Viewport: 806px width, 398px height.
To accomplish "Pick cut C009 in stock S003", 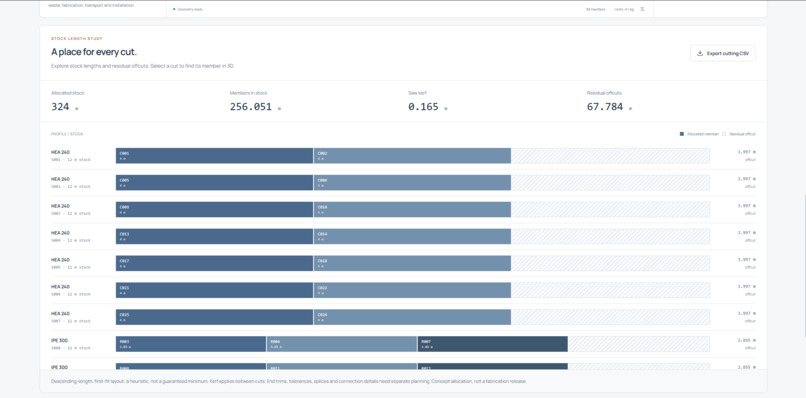I will tap(214, 209).
